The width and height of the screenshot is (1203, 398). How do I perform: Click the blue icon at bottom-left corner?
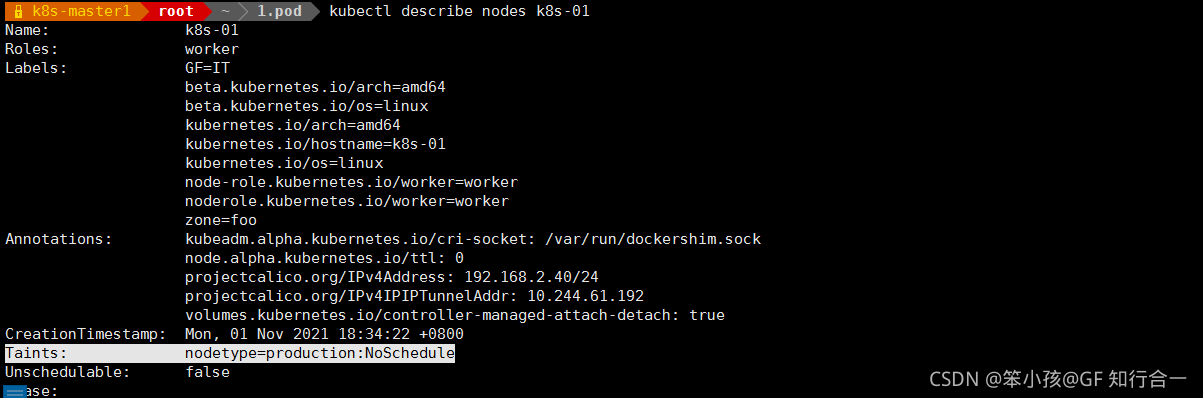pyautogui.click(x=14, y=391)
